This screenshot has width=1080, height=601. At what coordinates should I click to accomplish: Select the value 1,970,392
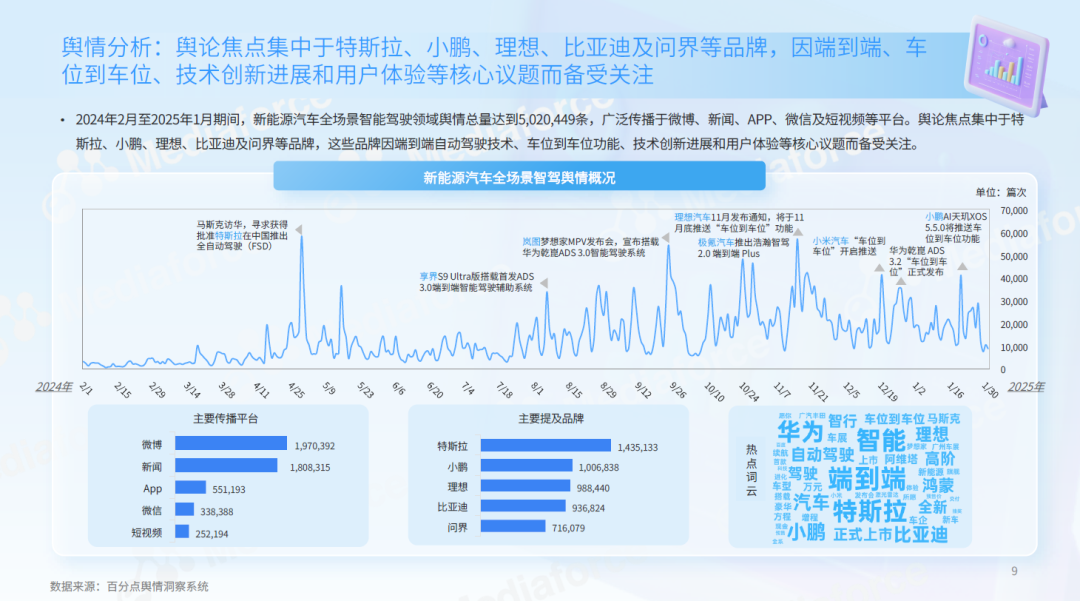tap(315, 446)
